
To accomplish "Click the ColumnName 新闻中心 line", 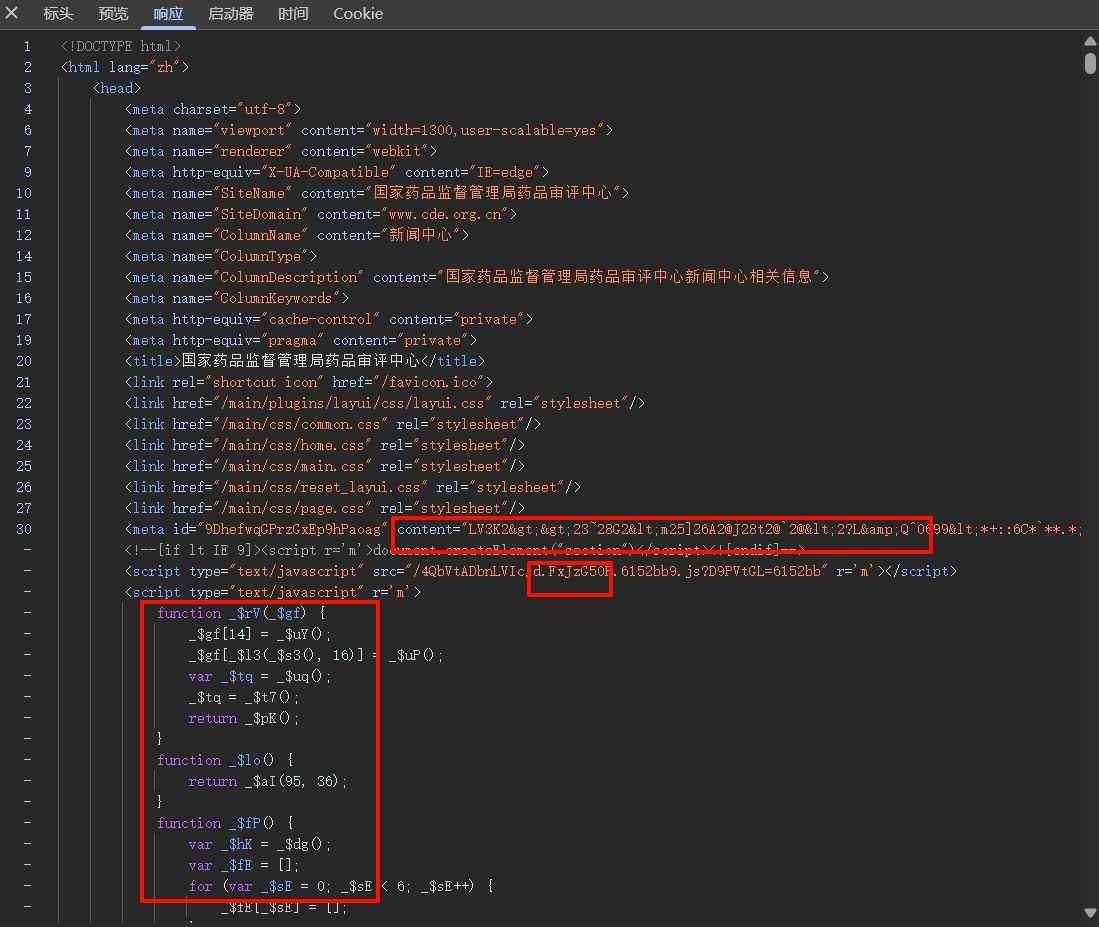I will [297, 235].
